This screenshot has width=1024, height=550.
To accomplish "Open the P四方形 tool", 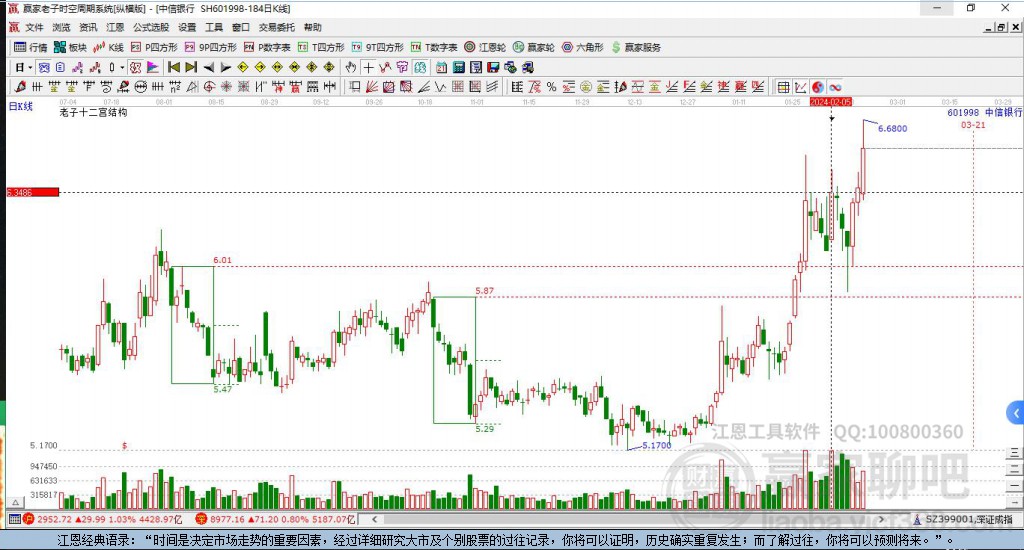I will click(x=154, y=47).
